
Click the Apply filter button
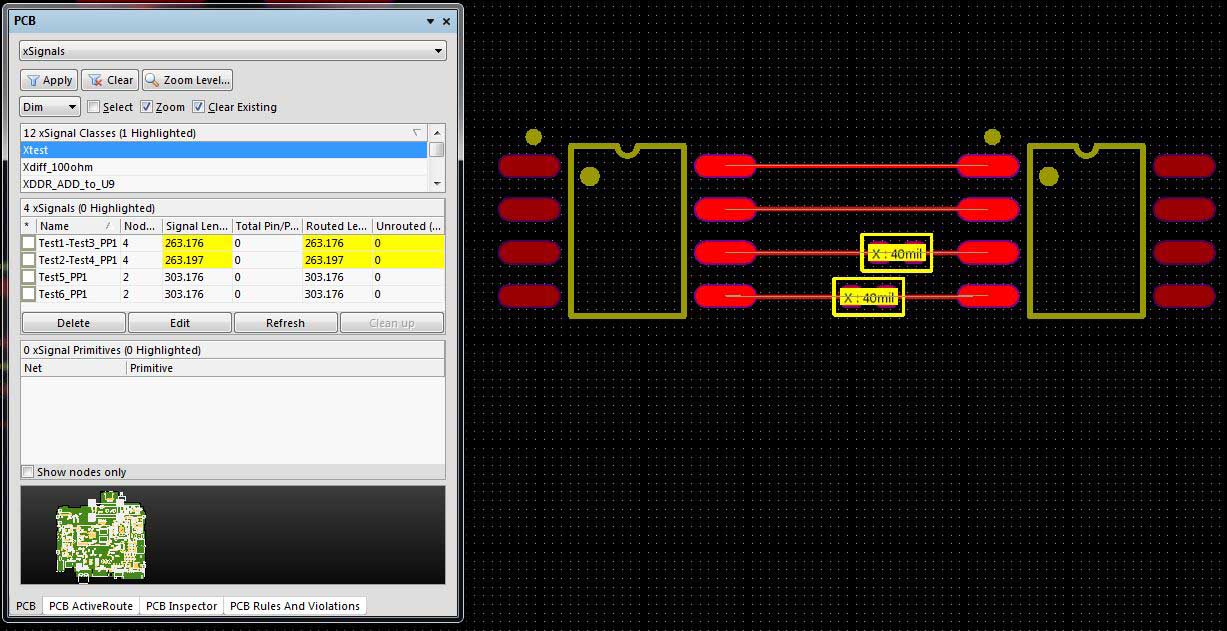tap(49, 80)
